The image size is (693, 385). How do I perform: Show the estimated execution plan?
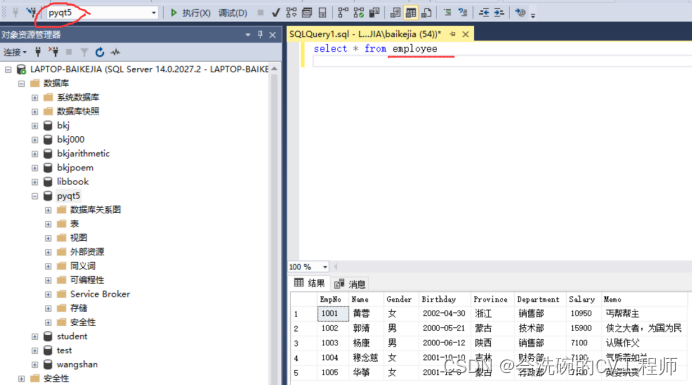click(x=291, y=13)
